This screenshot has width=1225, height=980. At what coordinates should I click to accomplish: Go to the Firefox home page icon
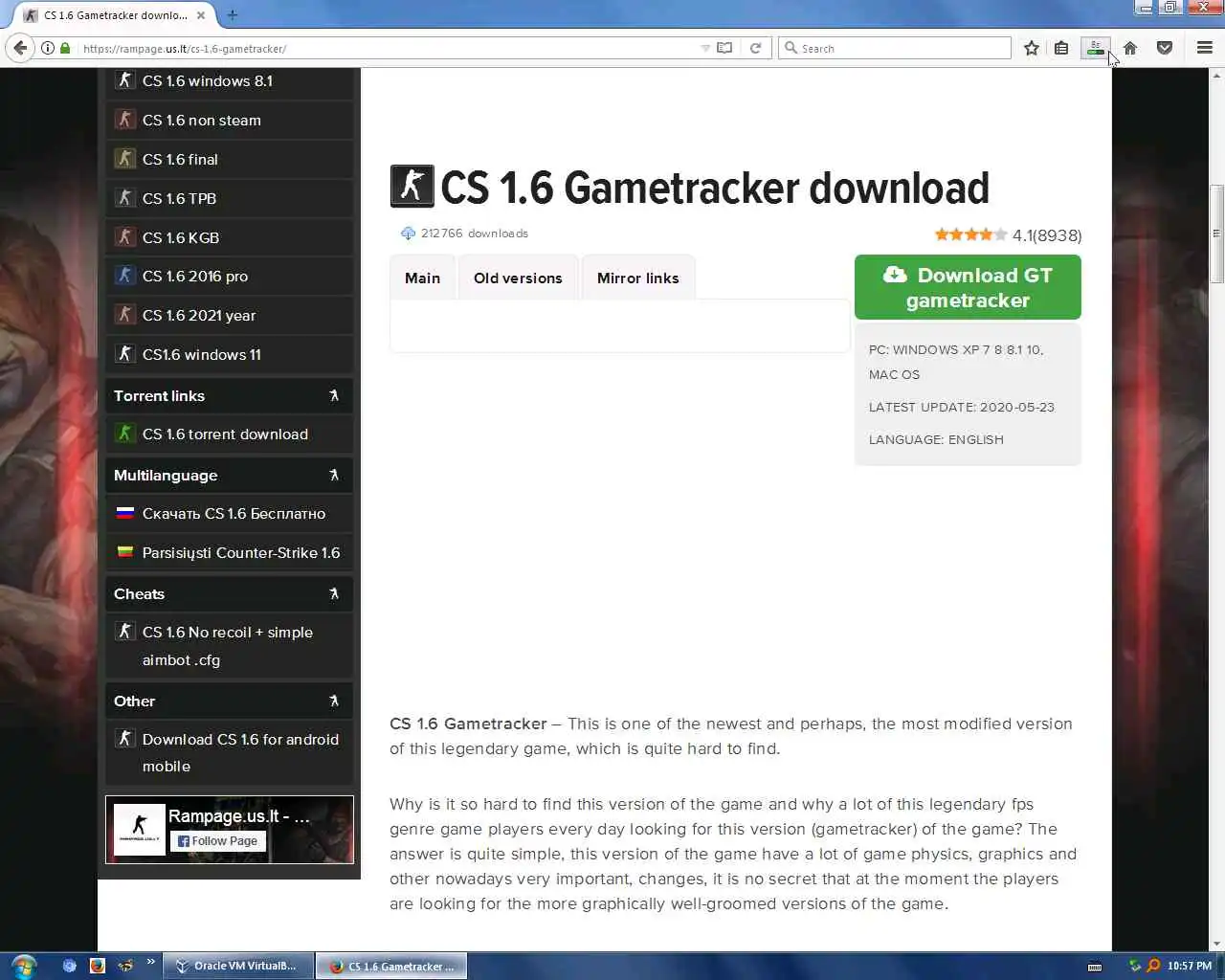coord(1130,48)
